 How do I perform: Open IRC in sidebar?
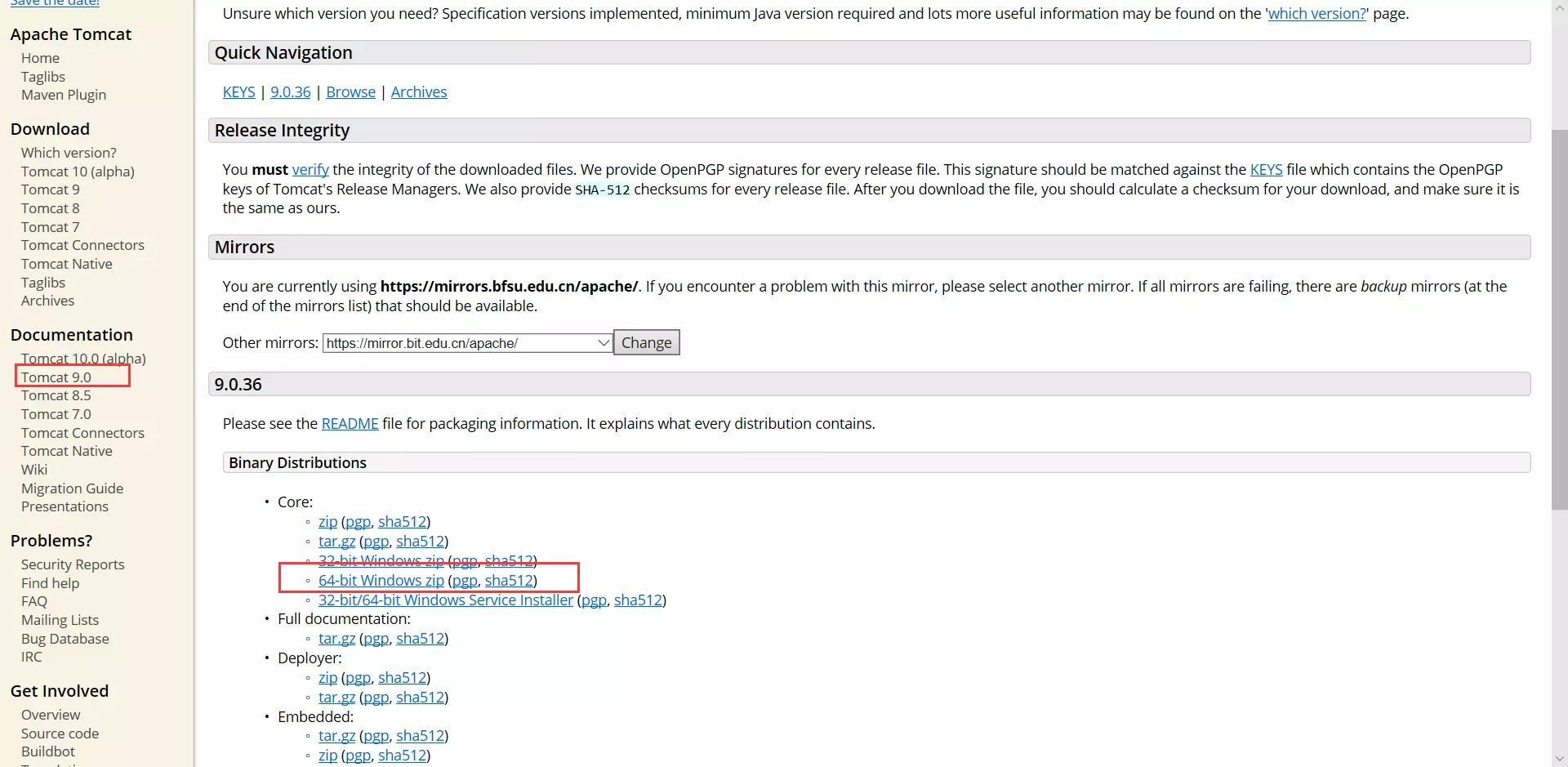[31, 657]
